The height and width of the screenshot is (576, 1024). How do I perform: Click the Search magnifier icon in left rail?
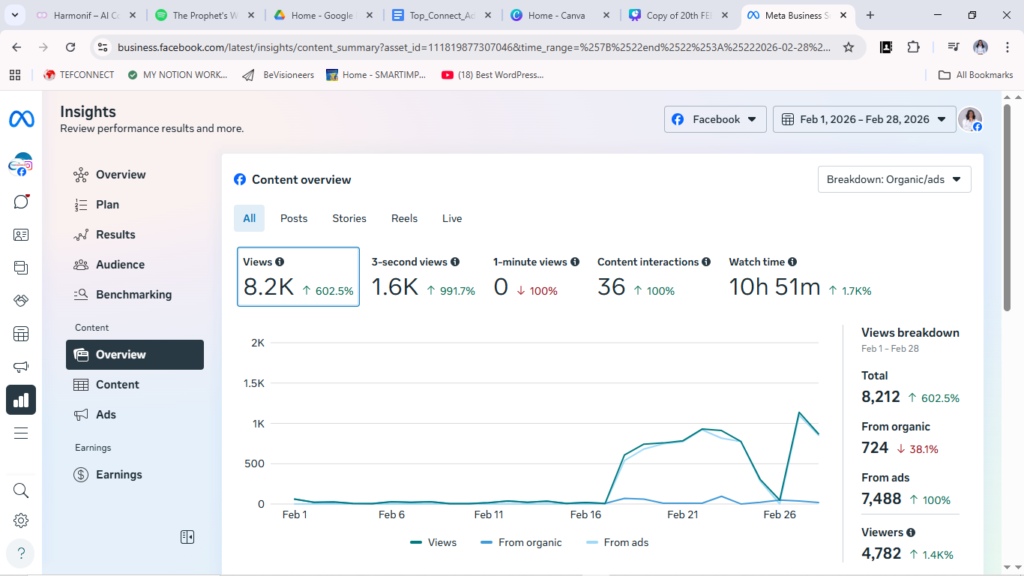pyautogui.click(x=21, y=490)
